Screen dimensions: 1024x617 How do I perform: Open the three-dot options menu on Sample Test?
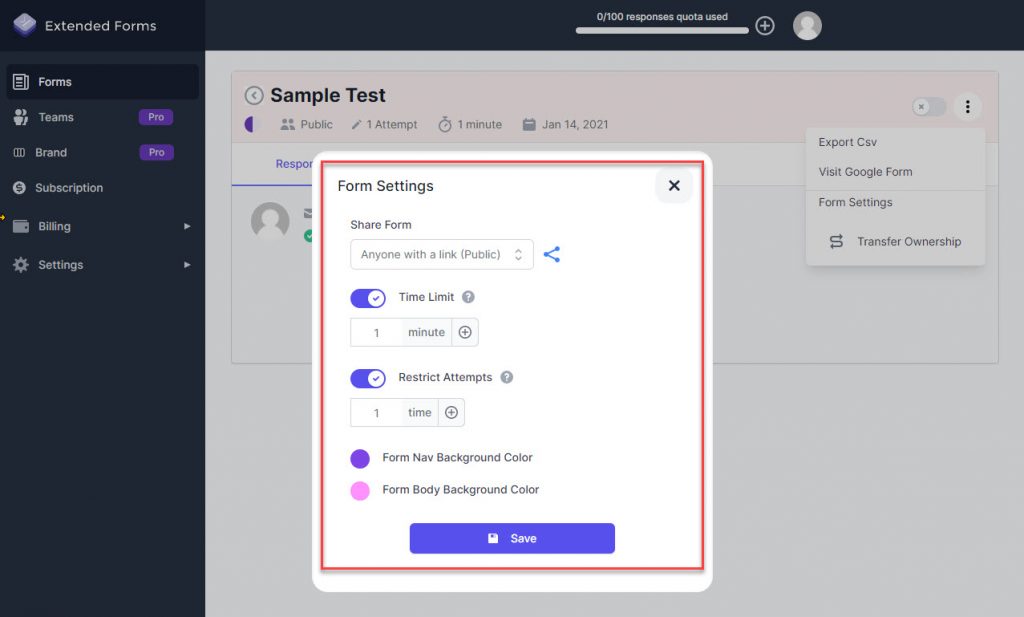(967, 106)
